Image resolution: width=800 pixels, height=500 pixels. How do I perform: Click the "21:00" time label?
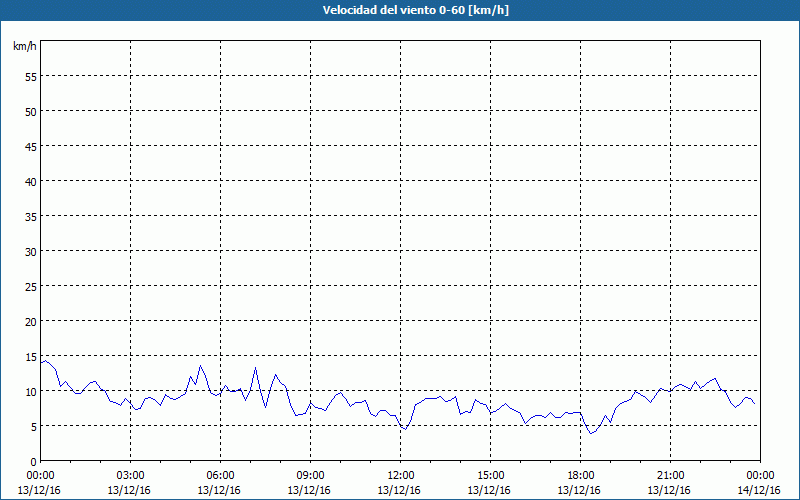click(x=670, y=476)
